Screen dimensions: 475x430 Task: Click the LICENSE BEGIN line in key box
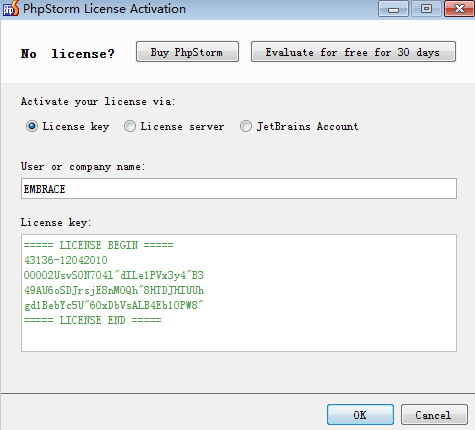[99, 245]
